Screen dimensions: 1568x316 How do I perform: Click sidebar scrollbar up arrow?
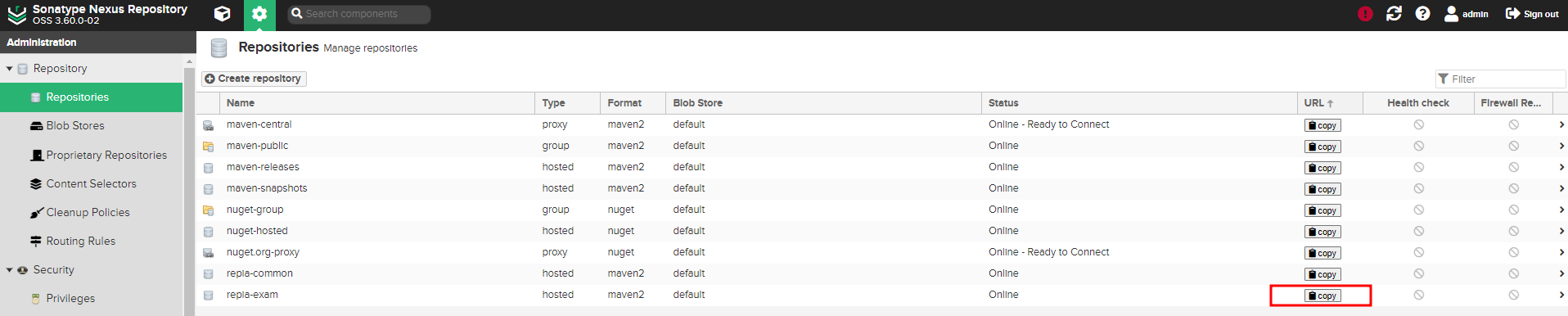coord(190,62)
